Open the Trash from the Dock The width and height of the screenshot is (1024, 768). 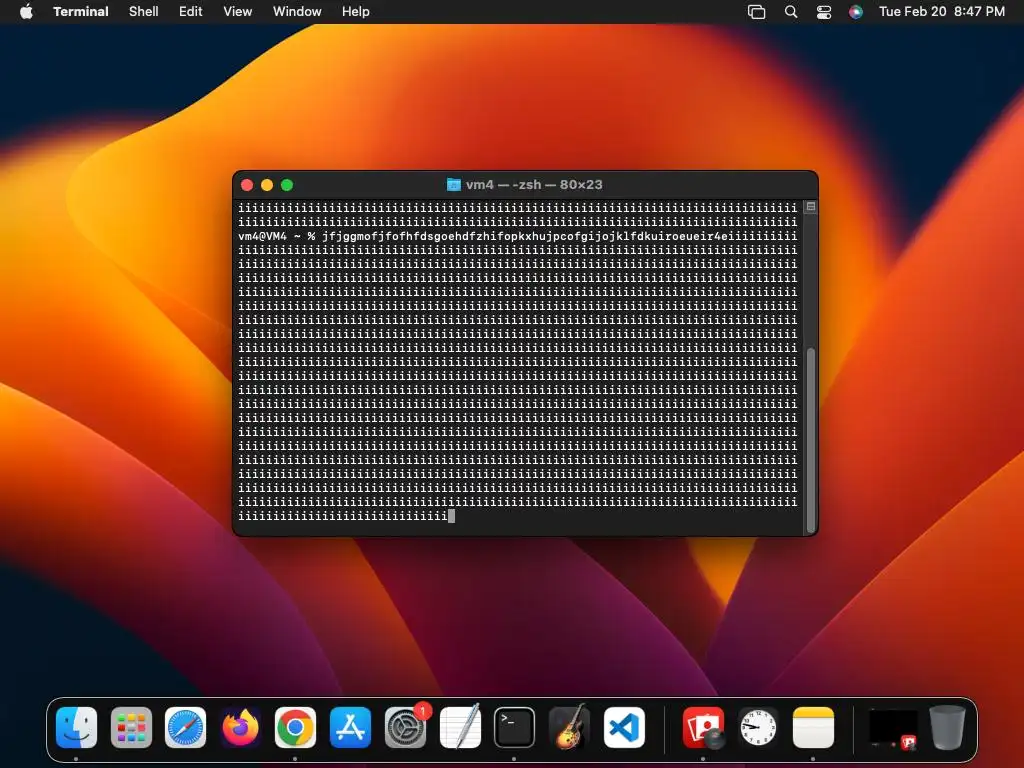[947, 727]
